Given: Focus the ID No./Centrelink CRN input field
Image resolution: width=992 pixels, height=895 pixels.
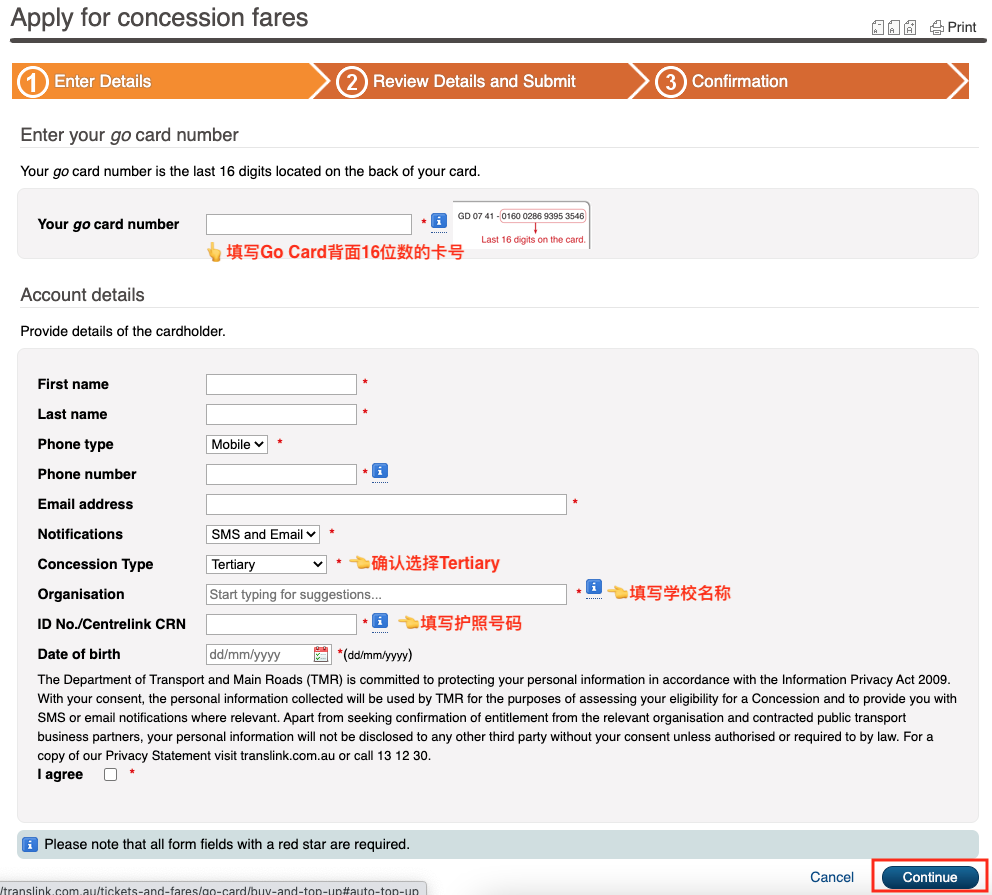Looking at the screenshot, I should pos(282,624).
